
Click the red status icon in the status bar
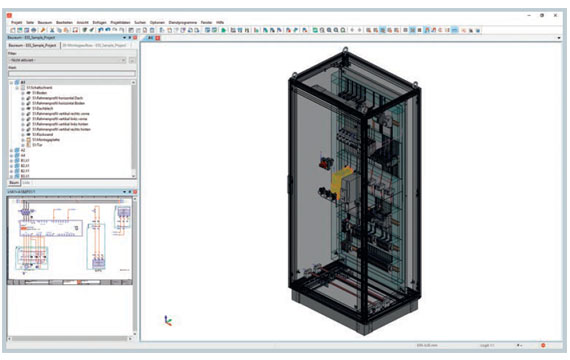point(543,345)
